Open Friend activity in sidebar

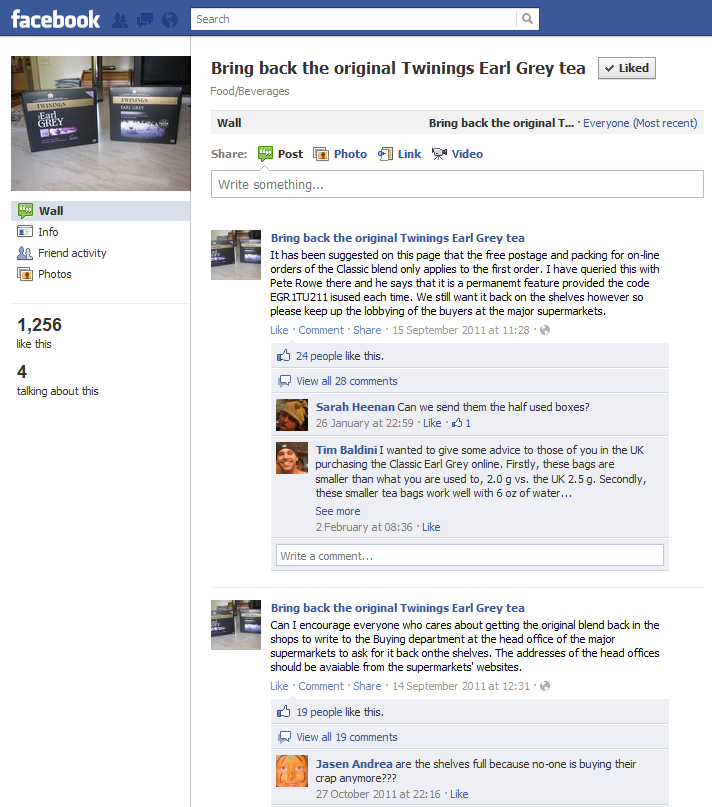[x=72, y=253]
